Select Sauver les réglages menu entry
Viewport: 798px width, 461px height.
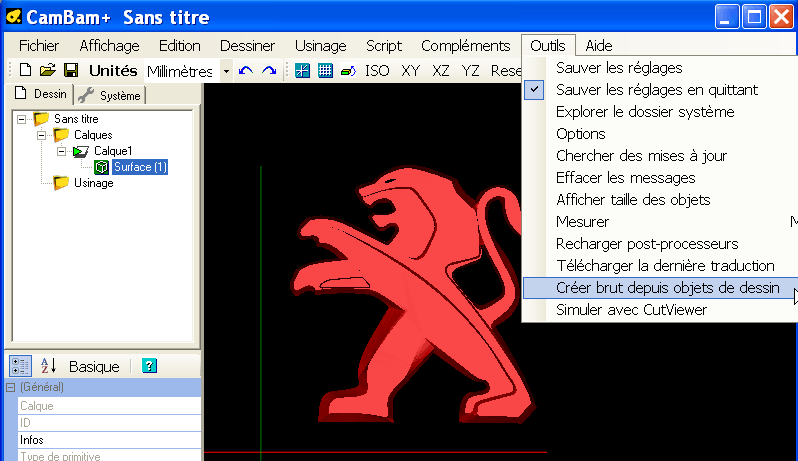(x=619, y=68)
